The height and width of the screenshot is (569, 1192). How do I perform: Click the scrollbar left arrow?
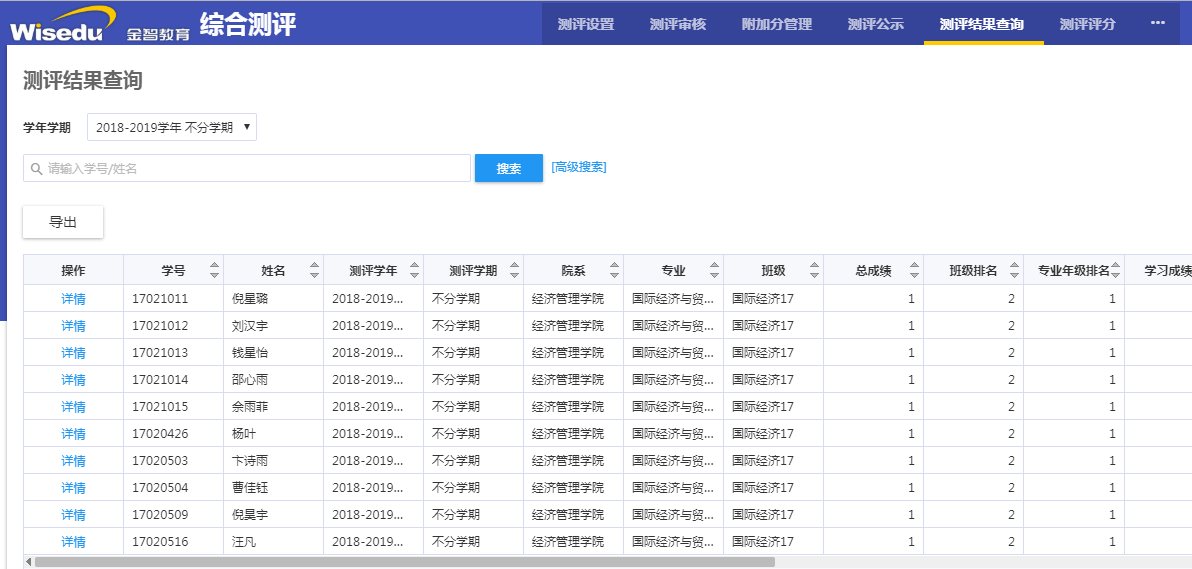(x=28, y=562)
